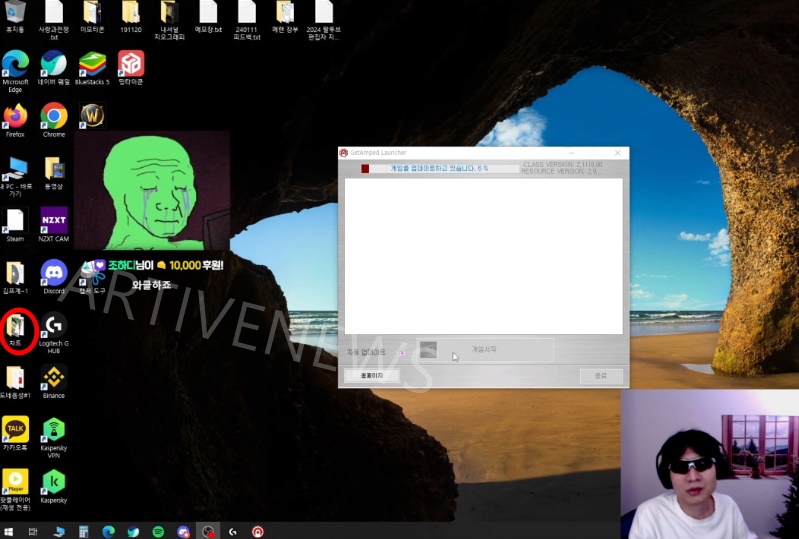Click the 게임시작 button in GetAmped Launcher

pos(484,350)
